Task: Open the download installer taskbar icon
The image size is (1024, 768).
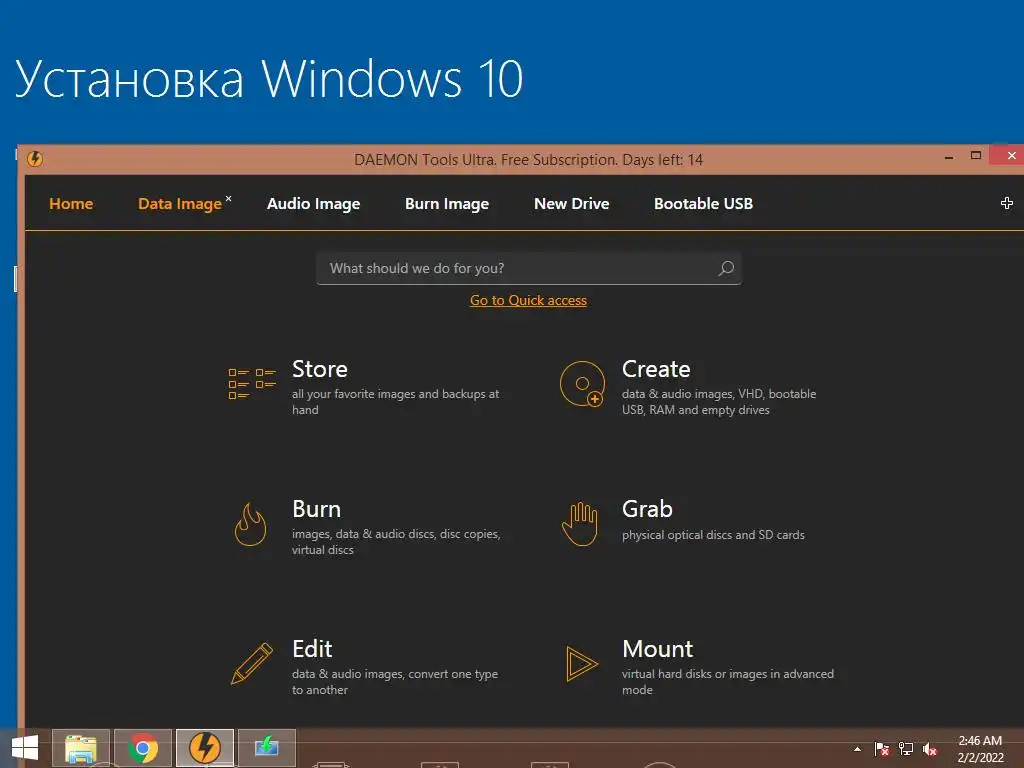Action: [266, 748]
